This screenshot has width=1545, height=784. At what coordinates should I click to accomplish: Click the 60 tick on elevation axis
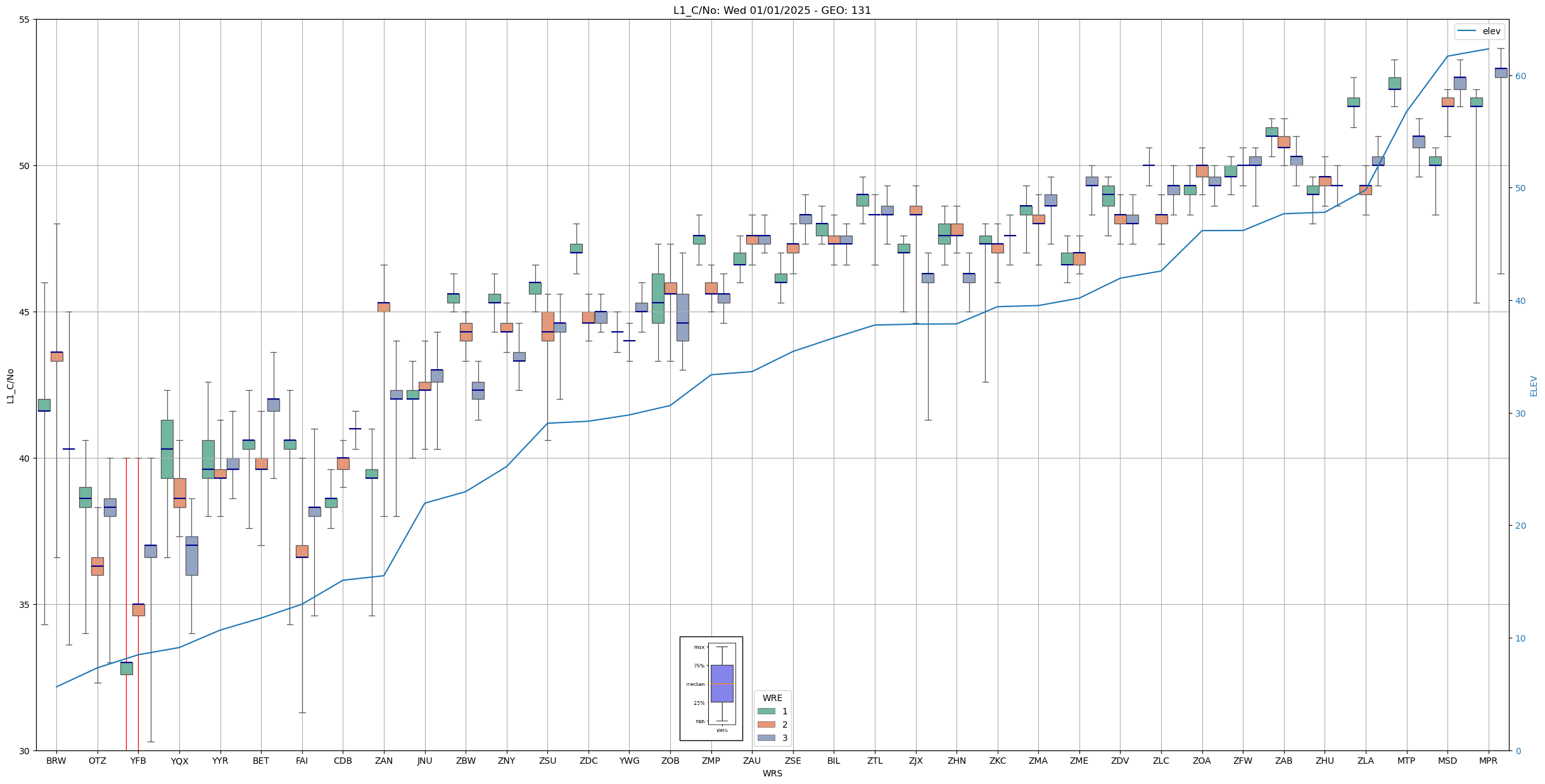[x=1520, y=76]
